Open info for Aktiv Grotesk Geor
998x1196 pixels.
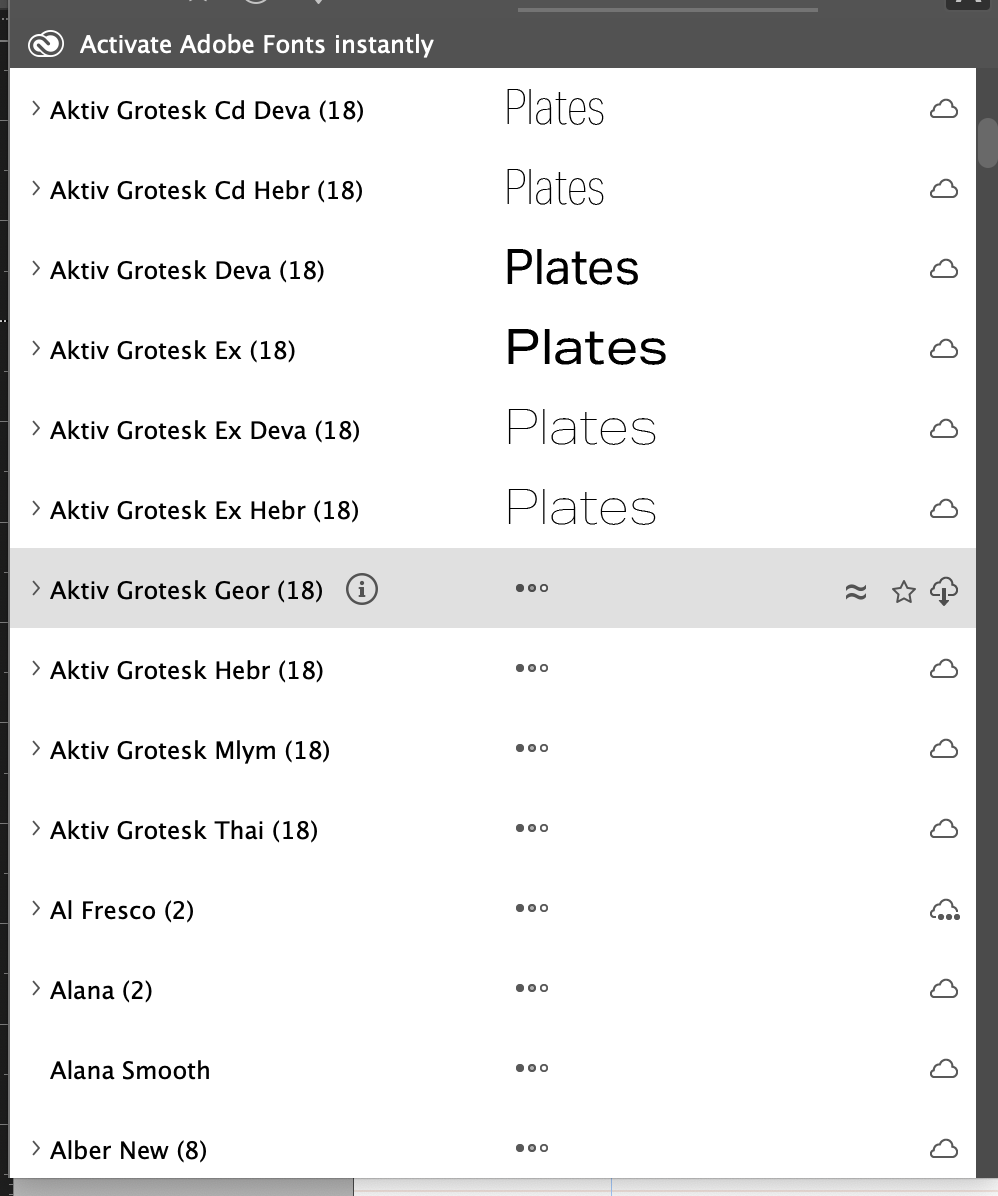tap(362, 590)
